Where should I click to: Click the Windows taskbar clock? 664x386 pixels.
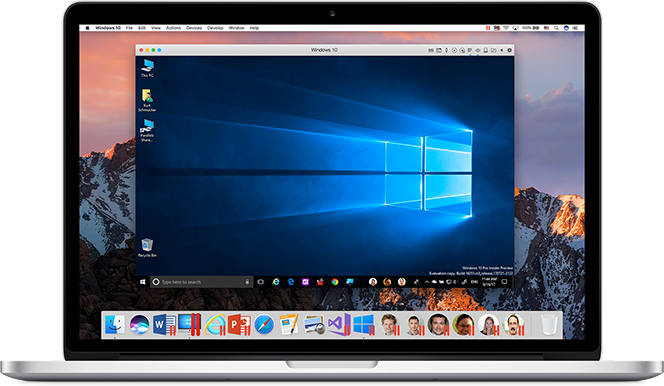(x=489, y=282)
